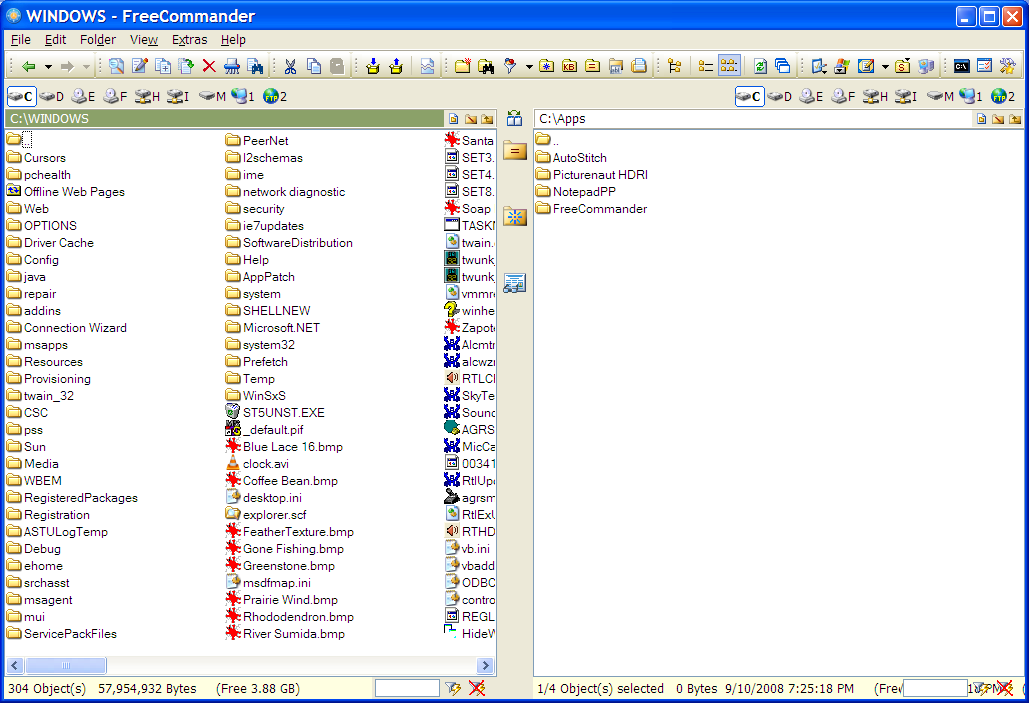Select the Cursors folder
The image size is (1029, 703).
pos(37,158)
